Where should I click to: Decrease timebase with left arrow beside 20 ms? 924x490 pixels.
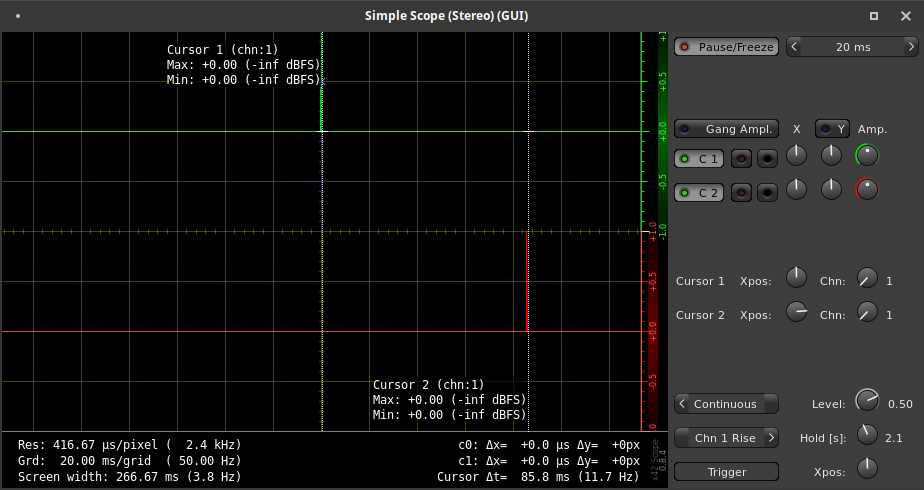point(794,47)
